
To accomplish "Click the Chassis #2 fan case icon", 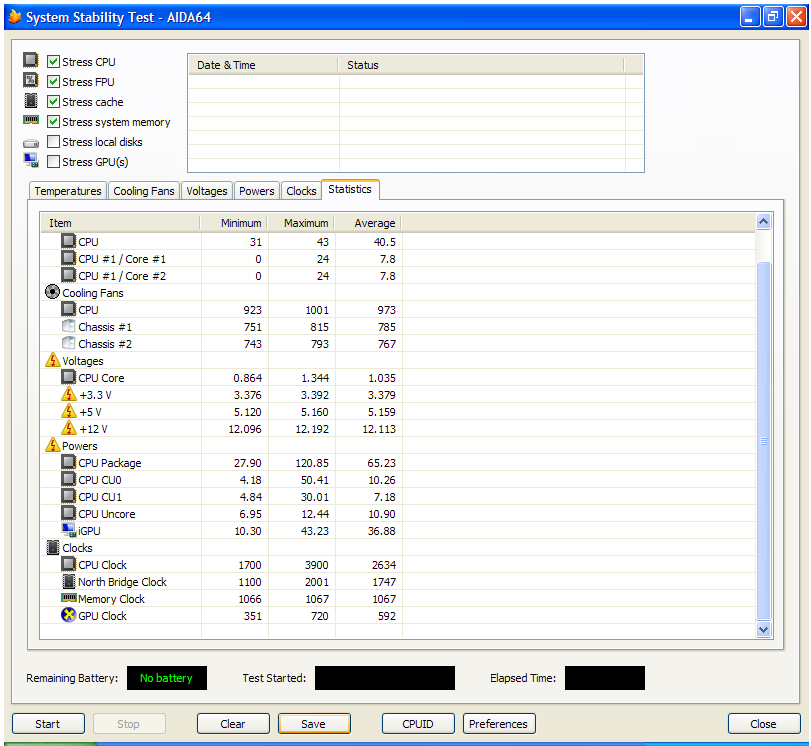I will point(68,343).
